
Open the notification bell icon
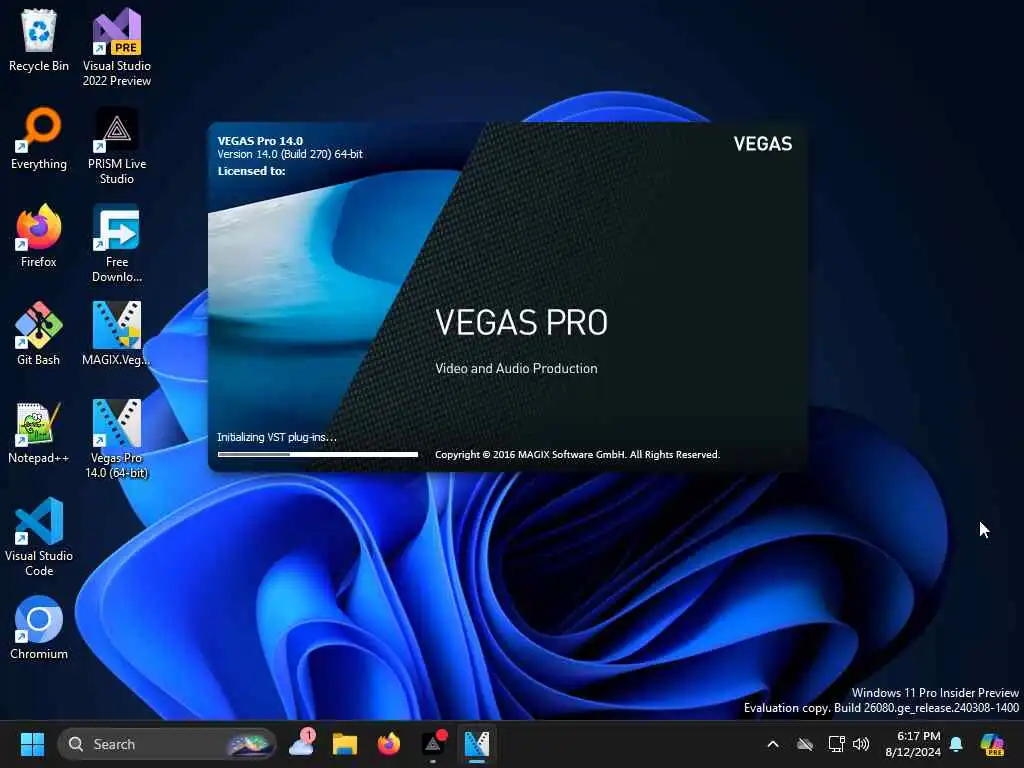point(956,744)
